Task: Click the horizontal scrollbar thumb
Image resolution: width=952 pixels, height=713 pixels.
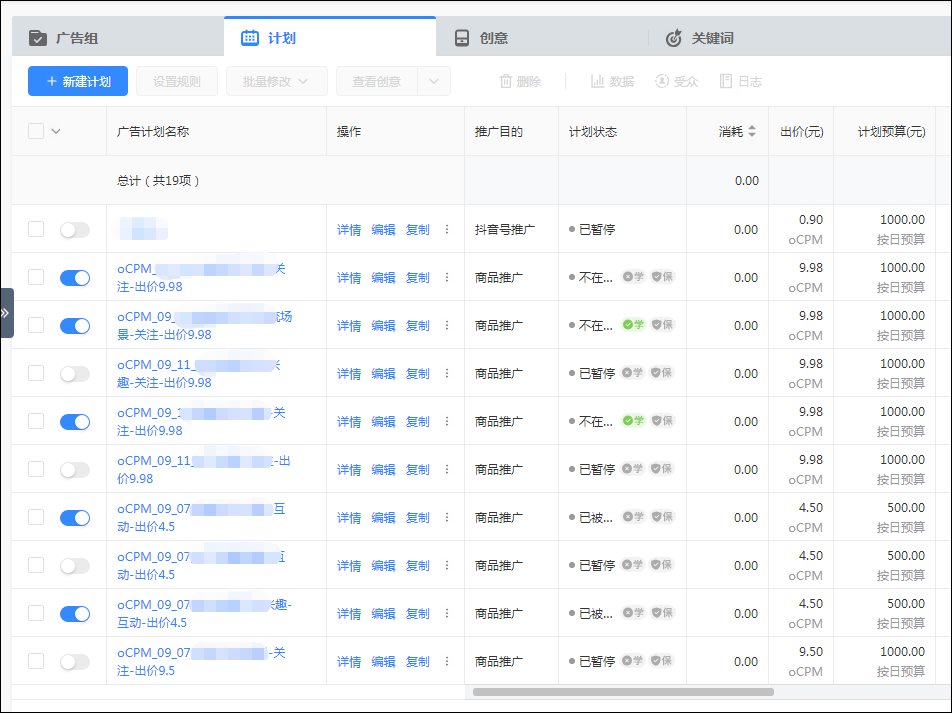Action: click(x=623, y=692)
